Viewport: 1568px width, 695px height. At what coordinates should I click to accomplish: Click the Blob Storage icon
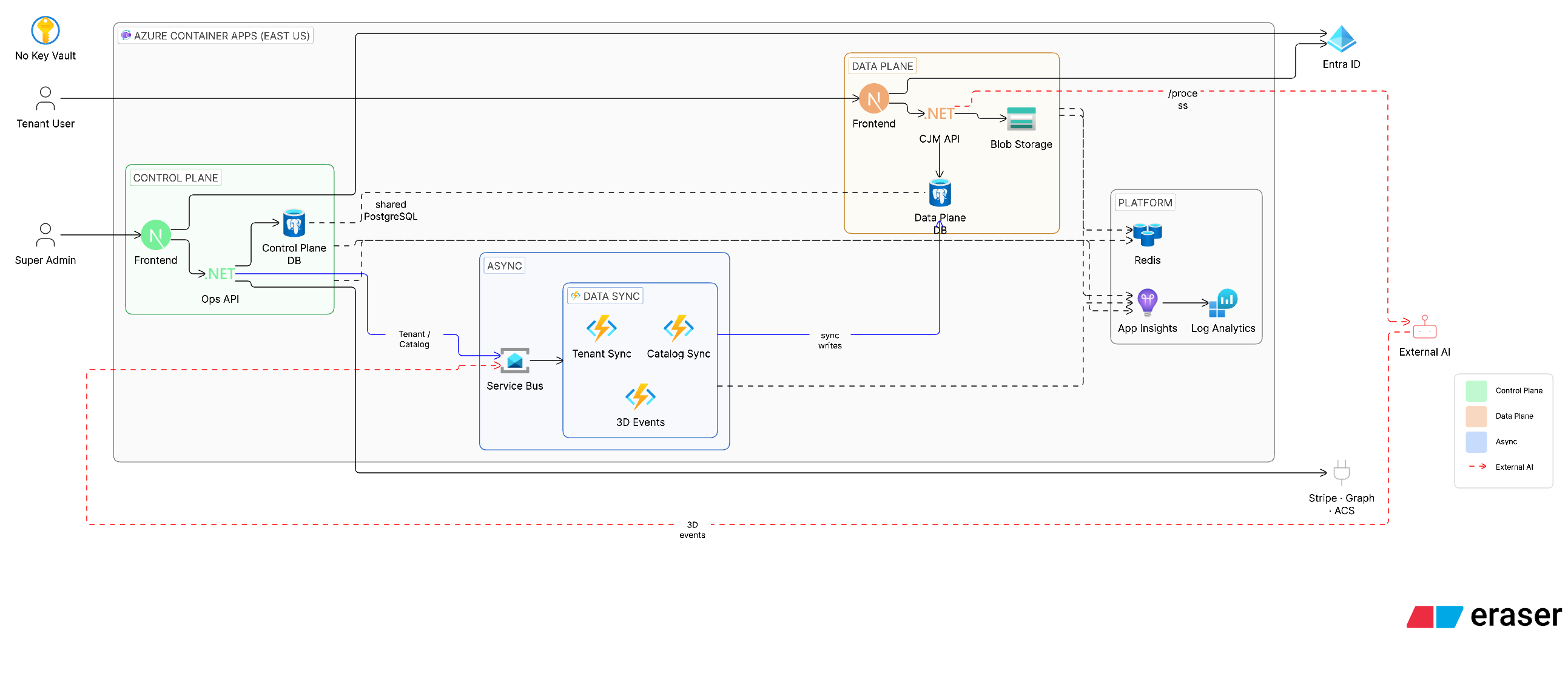[1021, 119]
